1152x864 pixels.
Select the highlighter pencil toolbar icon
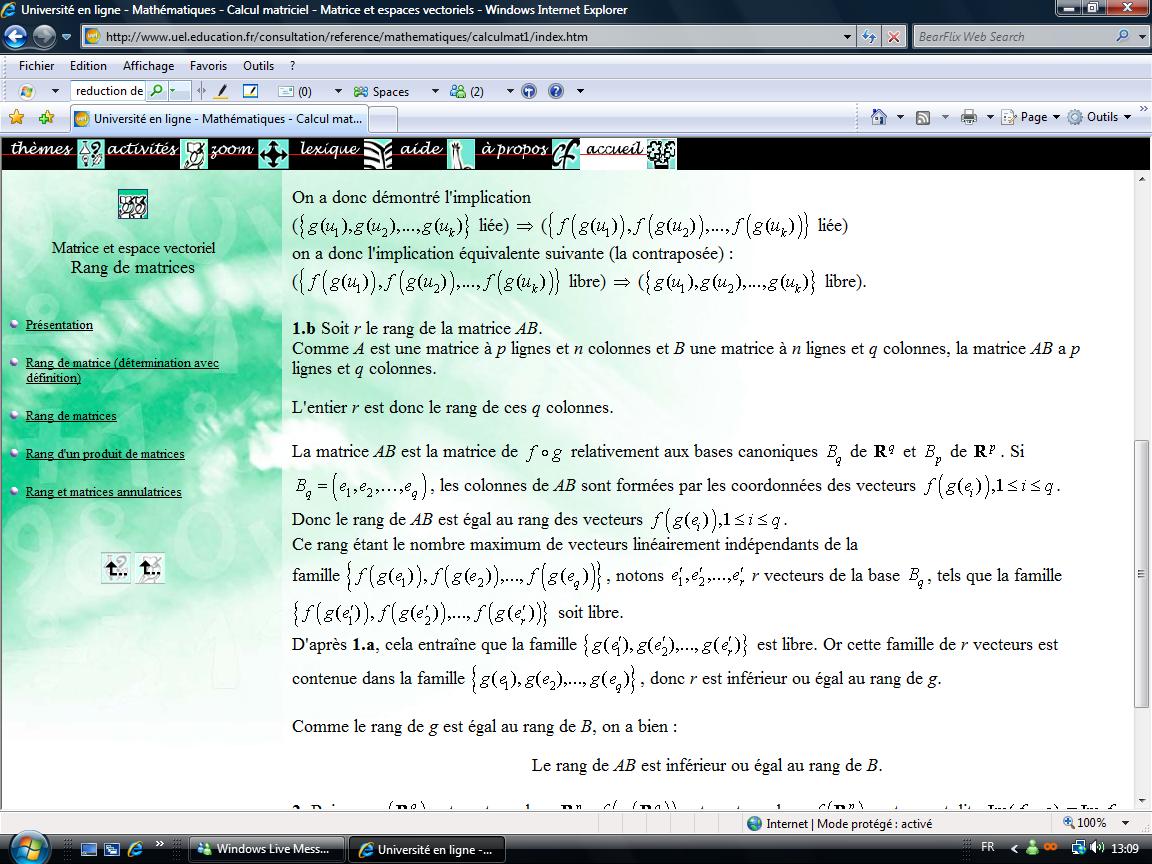pos(222,91)
